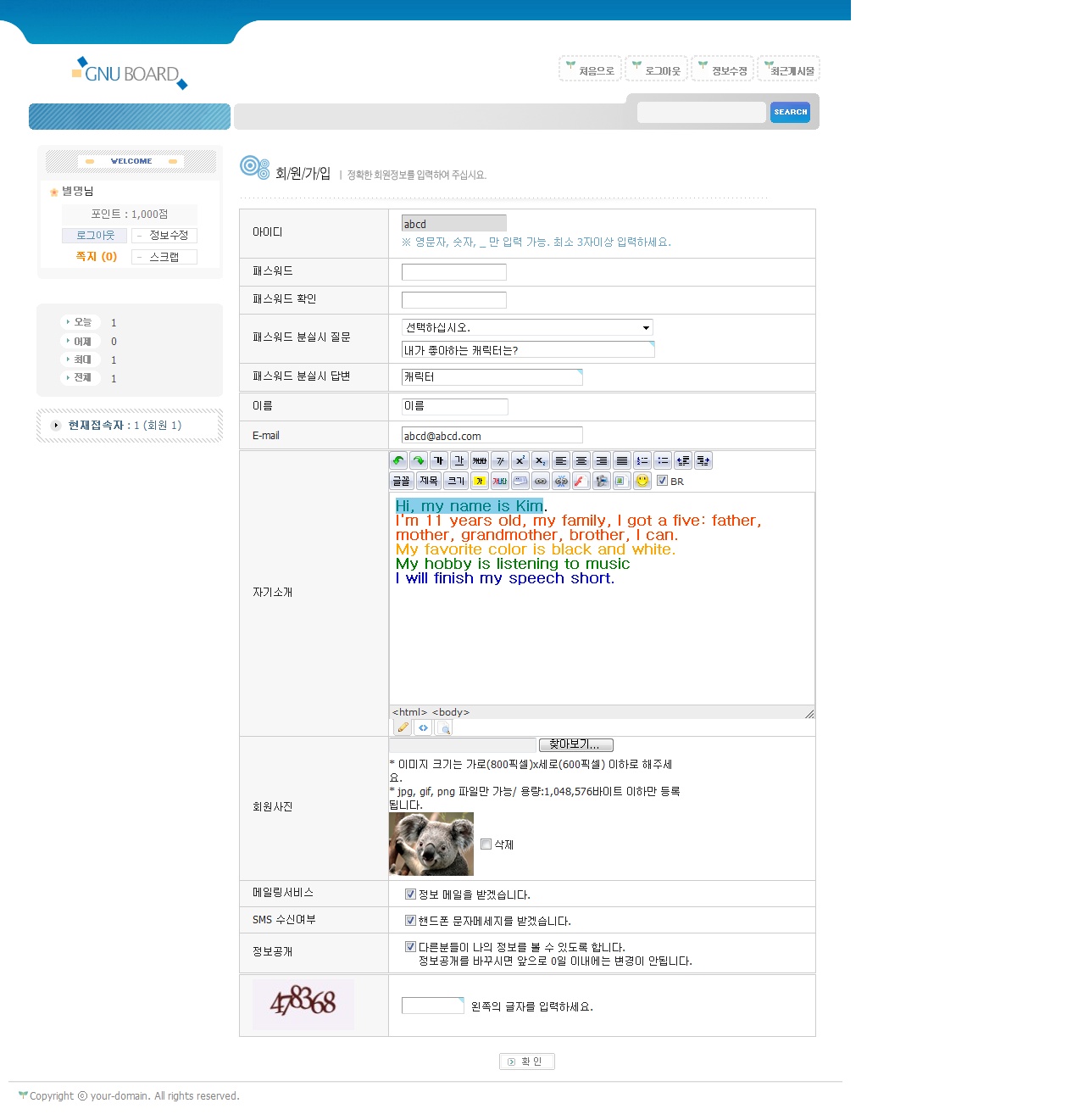The image size is (1067, 1120).
Task: Click the 찾아보기 browse button
Action: click(575, 744)
